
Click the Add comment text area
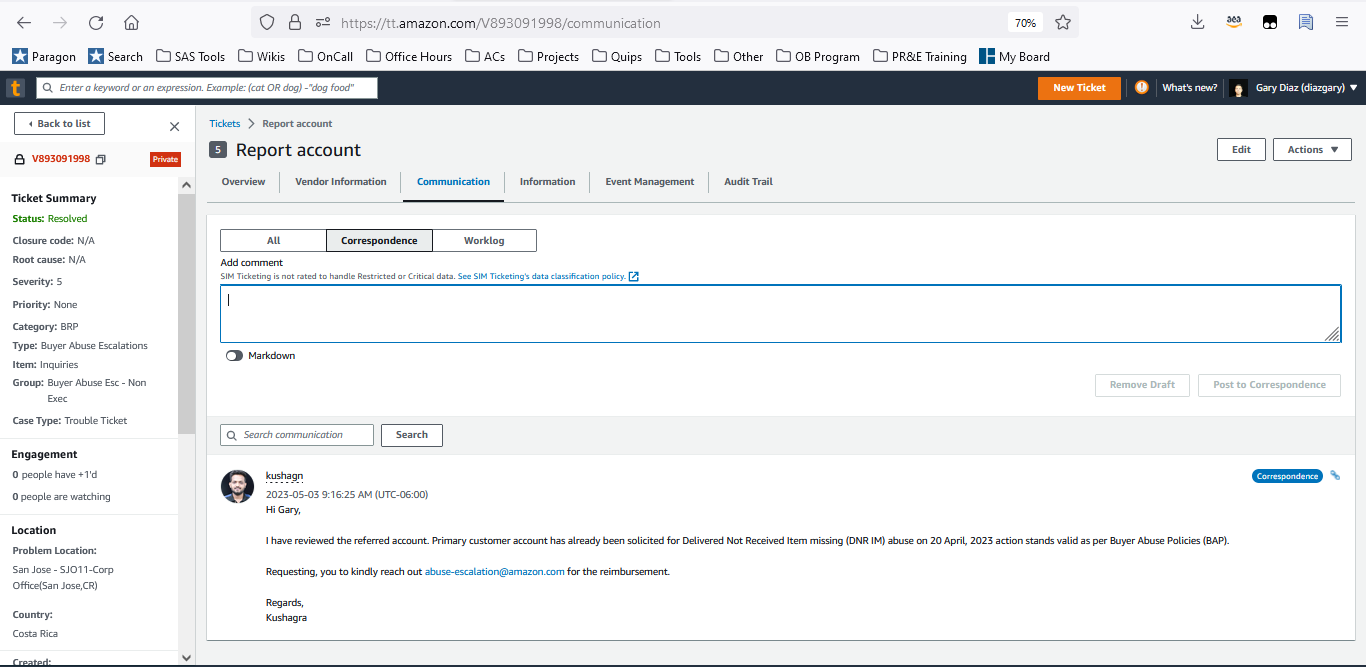[780, 314]
